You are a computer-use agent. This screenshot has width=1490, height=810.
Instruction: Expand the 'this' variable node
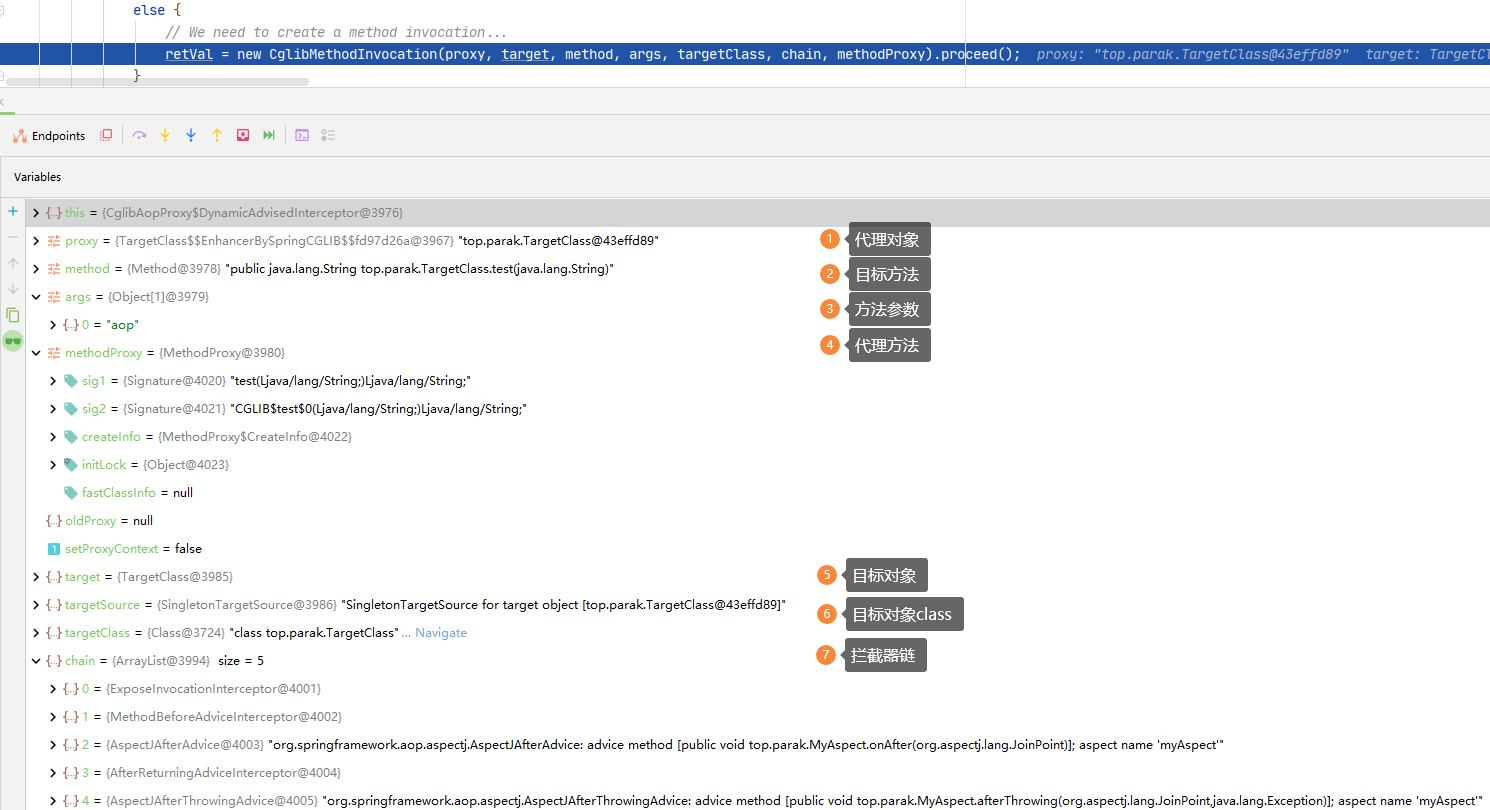coord(36,213)
